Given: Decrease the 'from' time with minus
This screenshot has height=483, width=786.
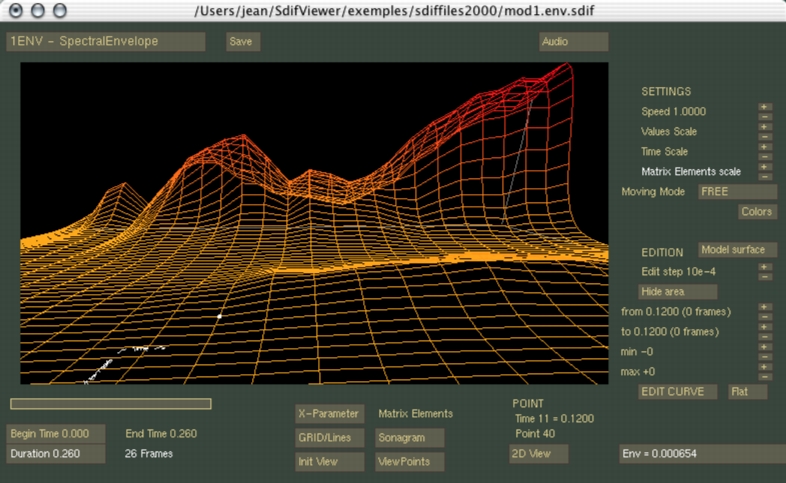Looking at the screenshot, I should pos(764,316).
